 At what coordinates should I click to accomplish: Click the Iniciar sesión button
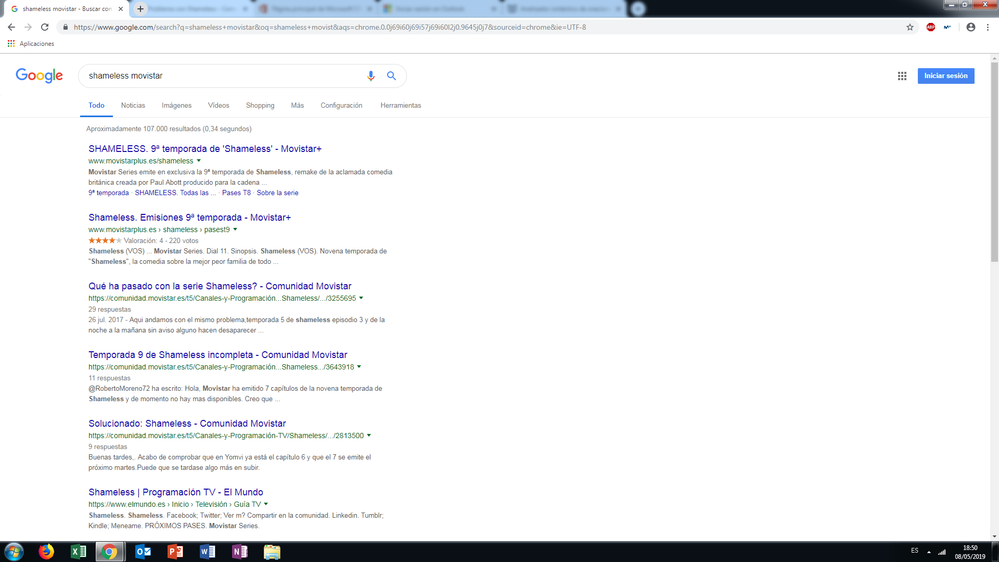945,76
